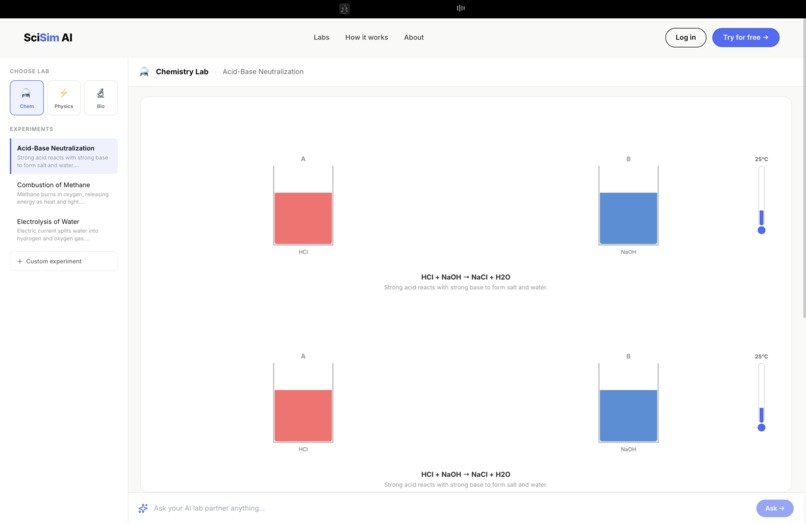This screenshot has width=806, height=524.
Task: Click the top bar audio bars icon
Action: tap(461, 8)
